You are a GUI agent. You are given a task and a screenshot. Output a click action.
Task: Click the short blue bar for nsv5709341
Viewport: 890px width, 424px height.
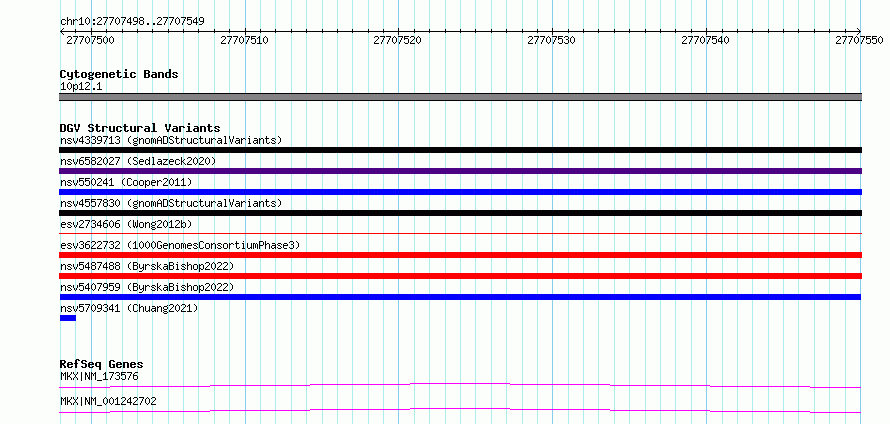(68, 318)
